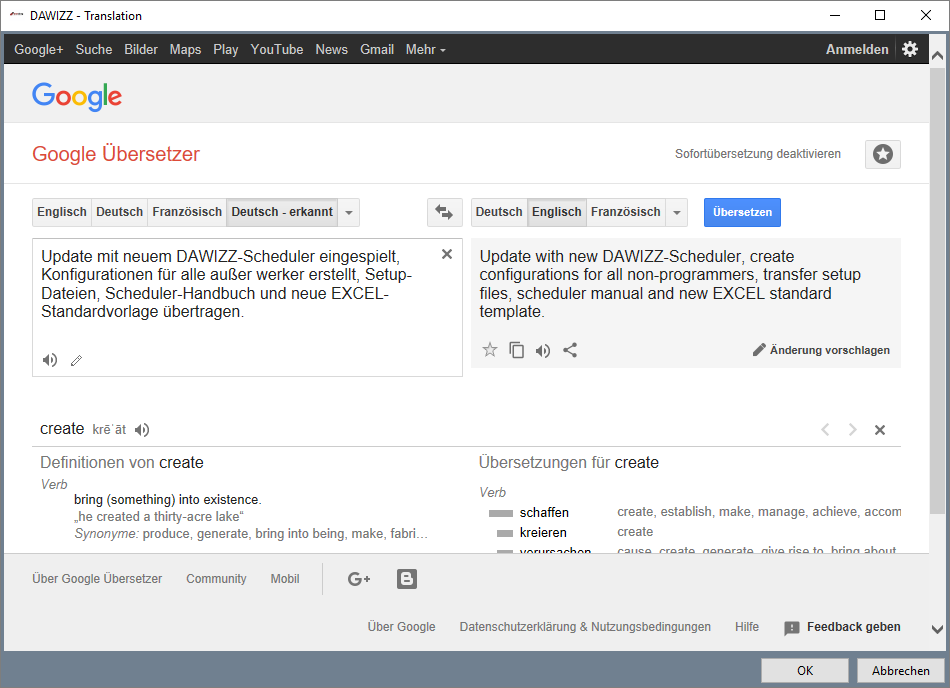Screen dimensions: 950x688
Task: Open the Mehr menu
Action: click(425, 50)
